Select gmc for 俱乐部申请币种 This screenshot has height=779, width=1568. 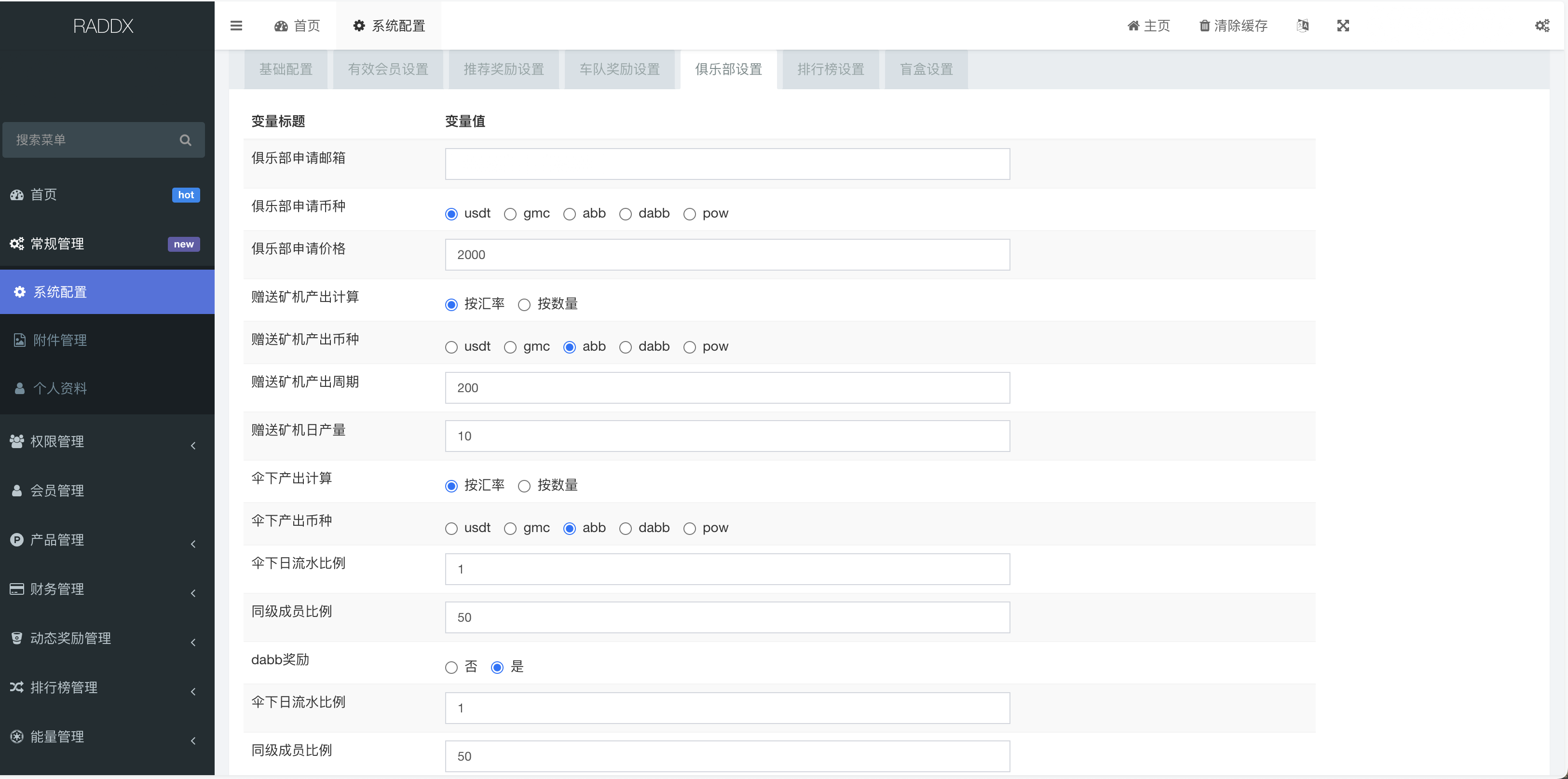pos(511,214)
